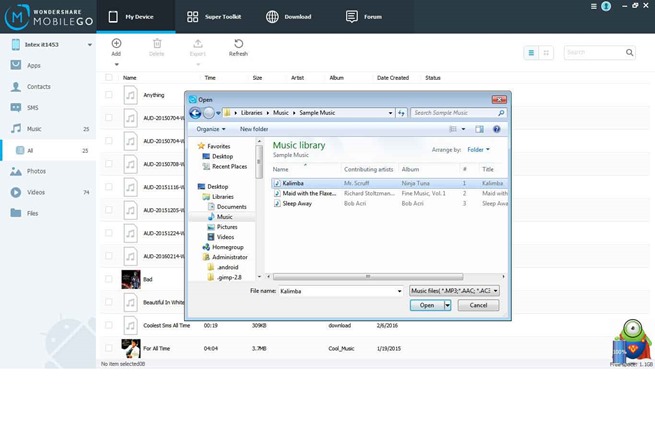
Task: Select Sleep Away file
Action: (297, 203)
